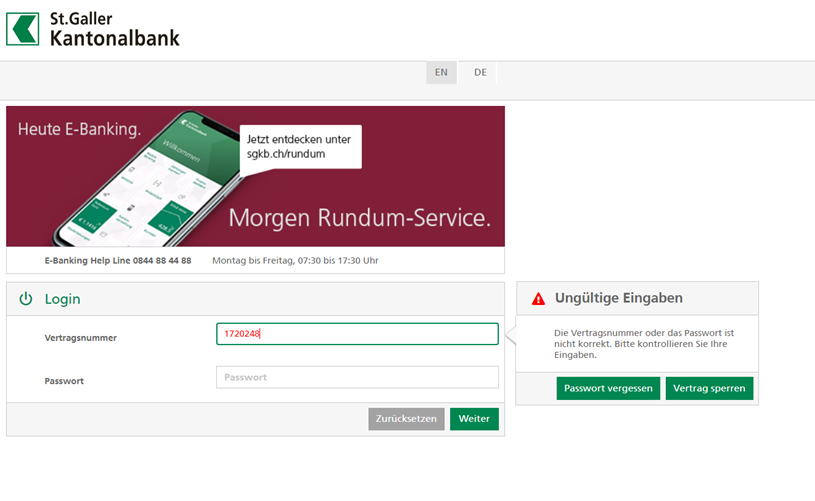The height and width of the screenshot is (501, 815).
Task: Click the 'Passwort' field label
Action: click(64, 381)
